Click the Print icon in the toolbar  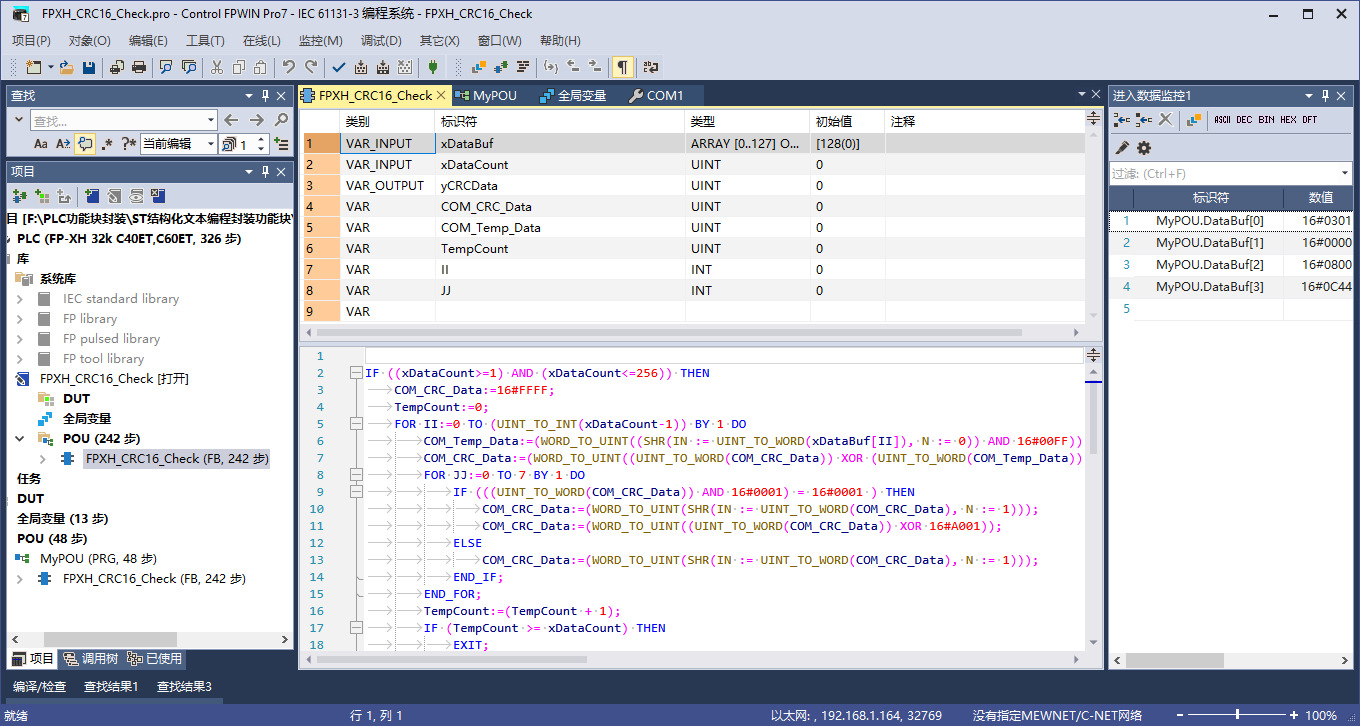click(139, 67)
